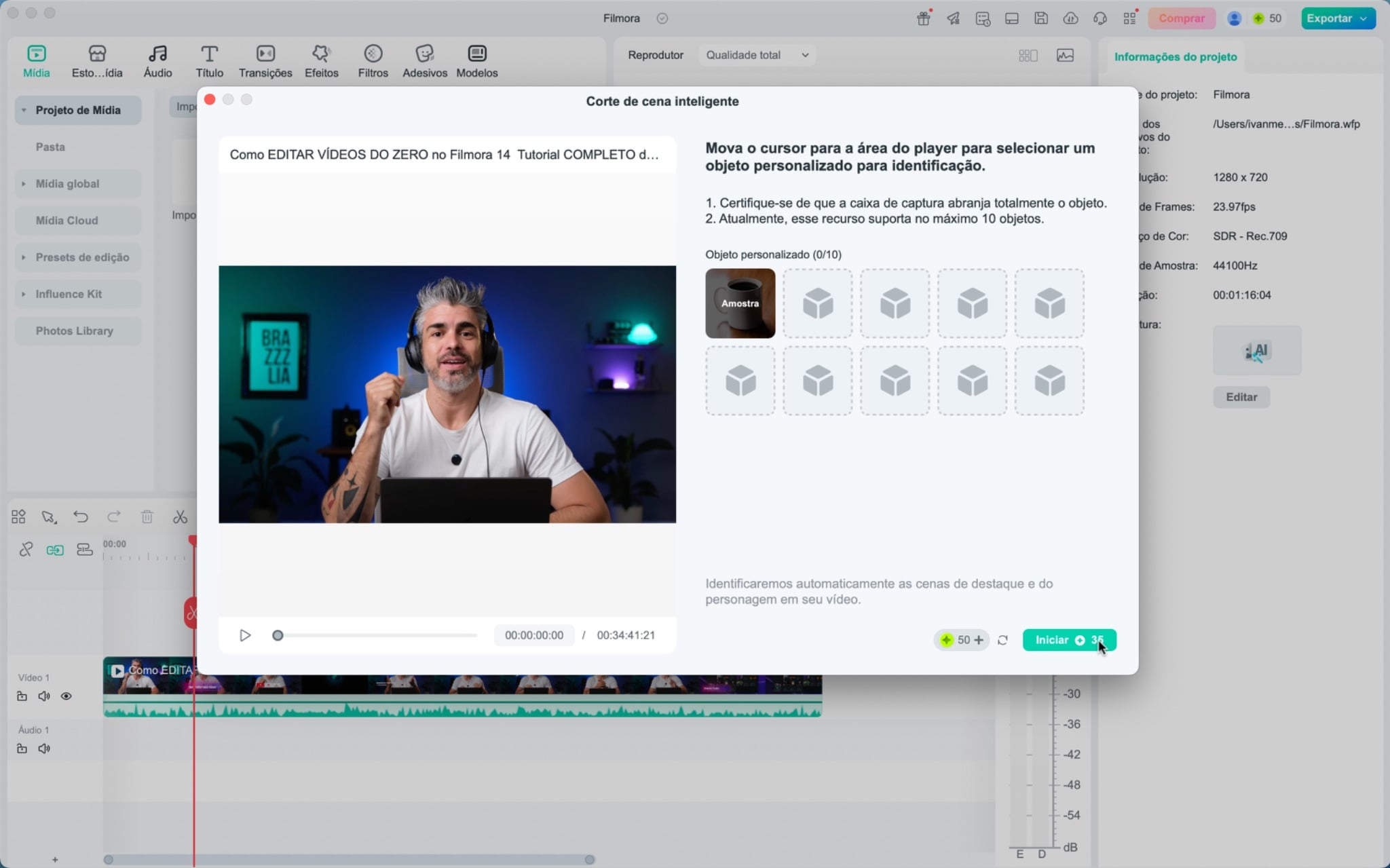Click the dialog playback progress slider
Image resolution: width=1390 pixels, height=868 pixels.
[376, 635]
